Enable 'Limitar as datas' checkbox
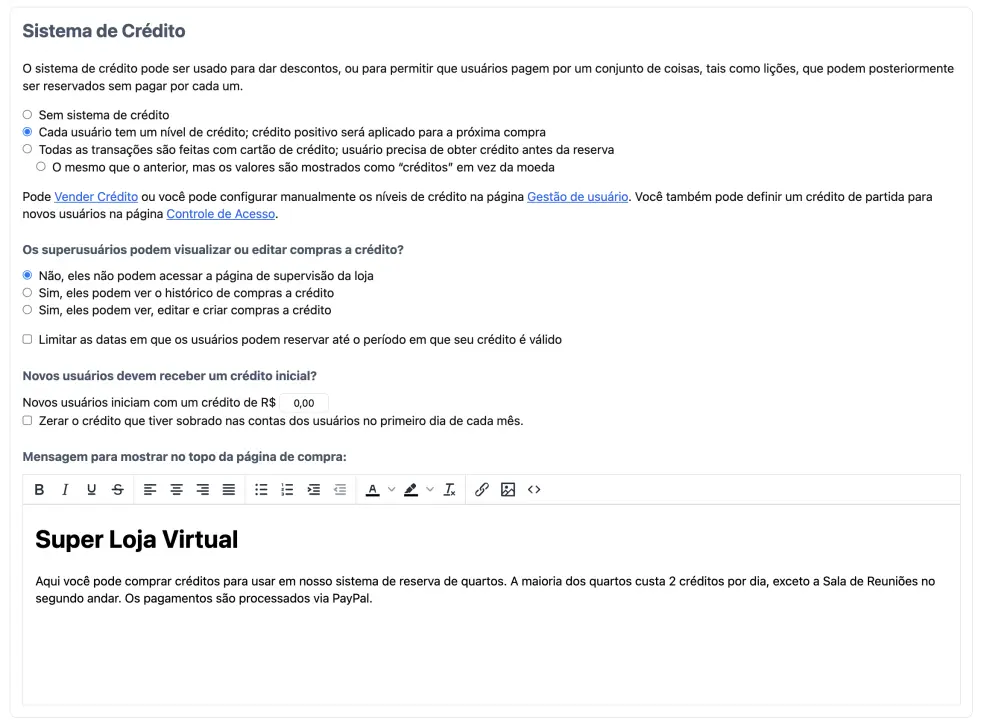Viewport: 984px width, 727px height. [27, 340]
